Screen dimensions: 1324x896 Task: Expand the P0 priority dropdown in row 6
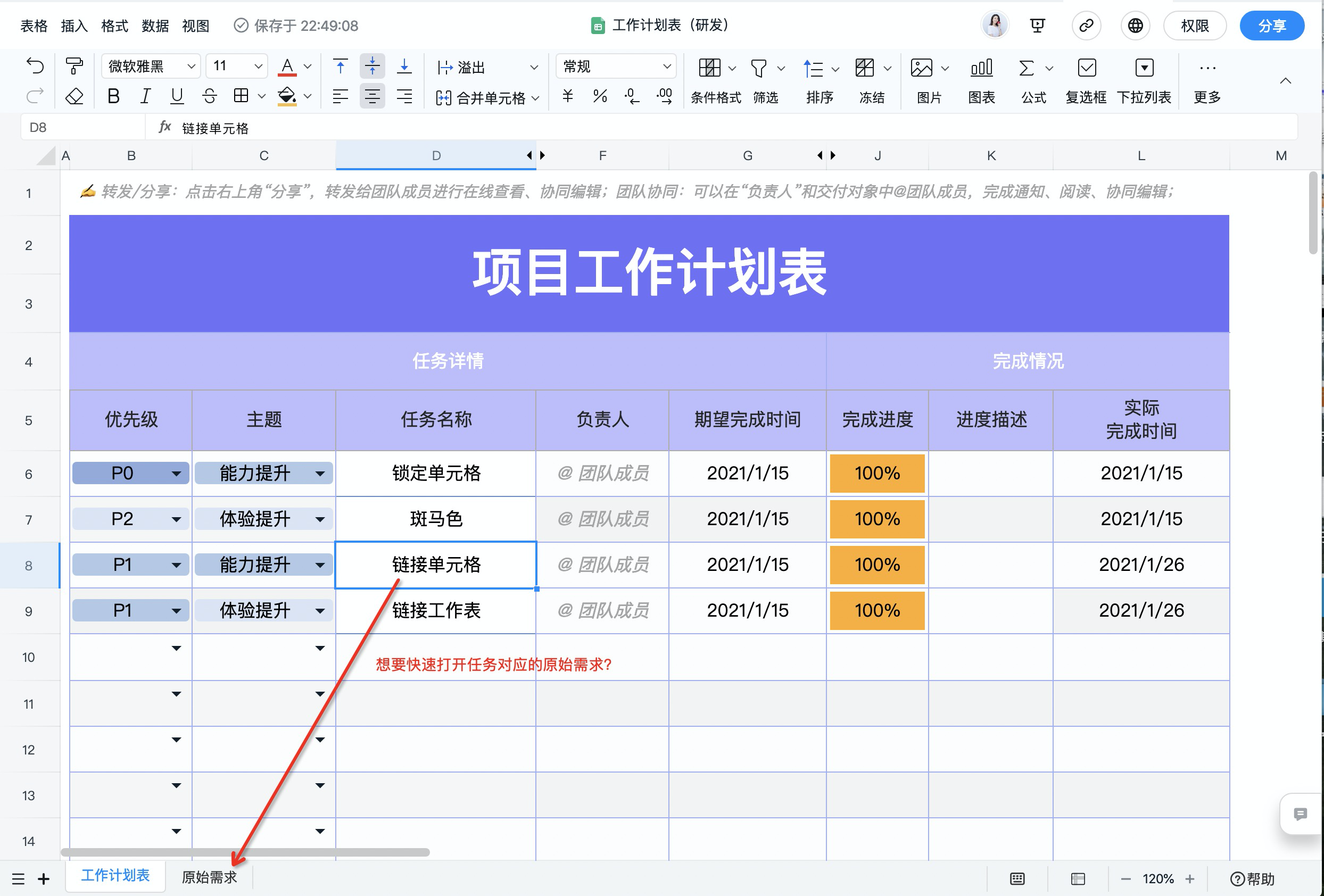pos(176,474)
